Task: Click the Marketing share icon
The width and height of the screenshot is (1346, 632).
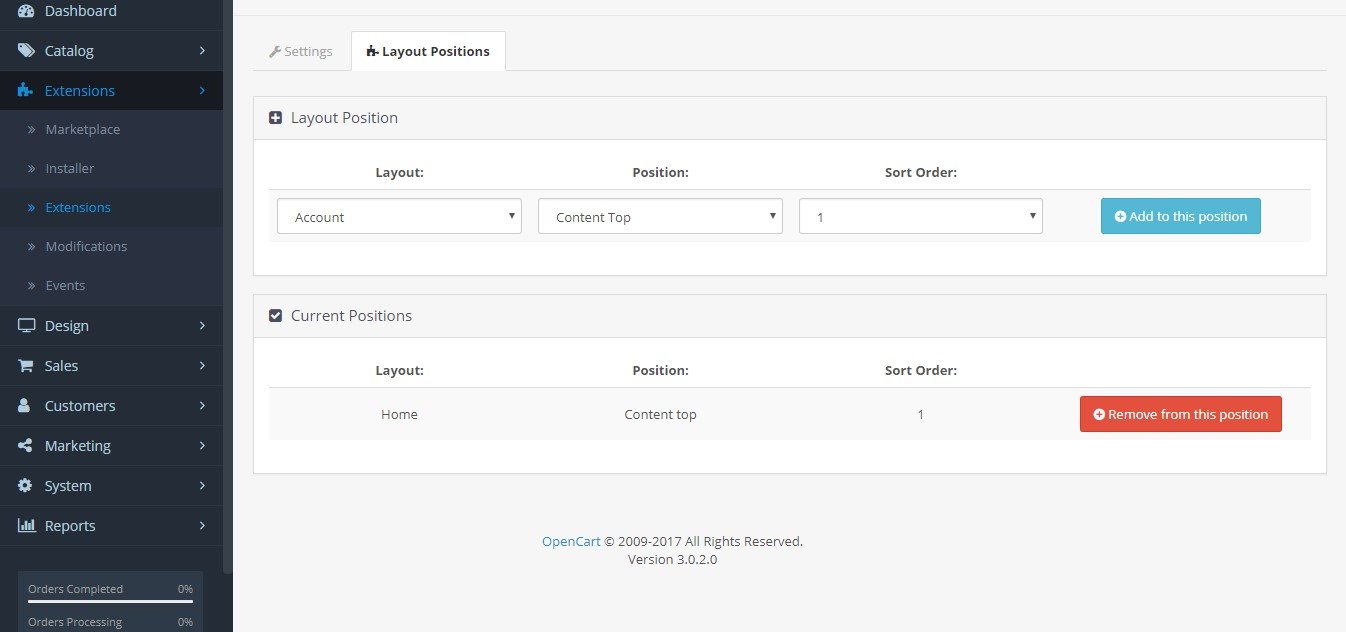Action: [x=26, y=446]
